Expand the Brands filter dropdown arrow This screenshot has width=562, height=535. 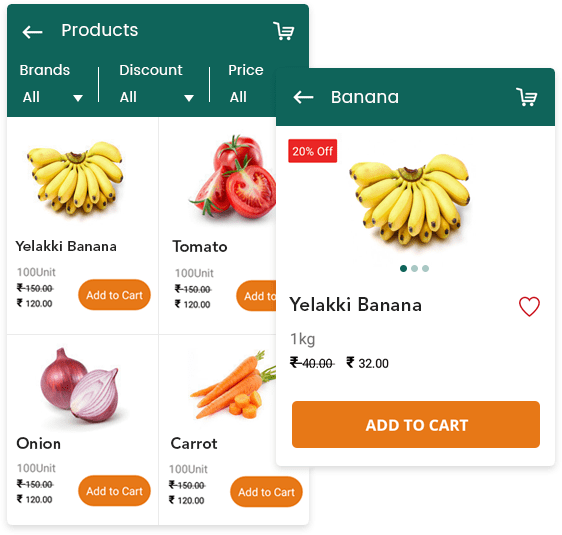click(78, 98)
